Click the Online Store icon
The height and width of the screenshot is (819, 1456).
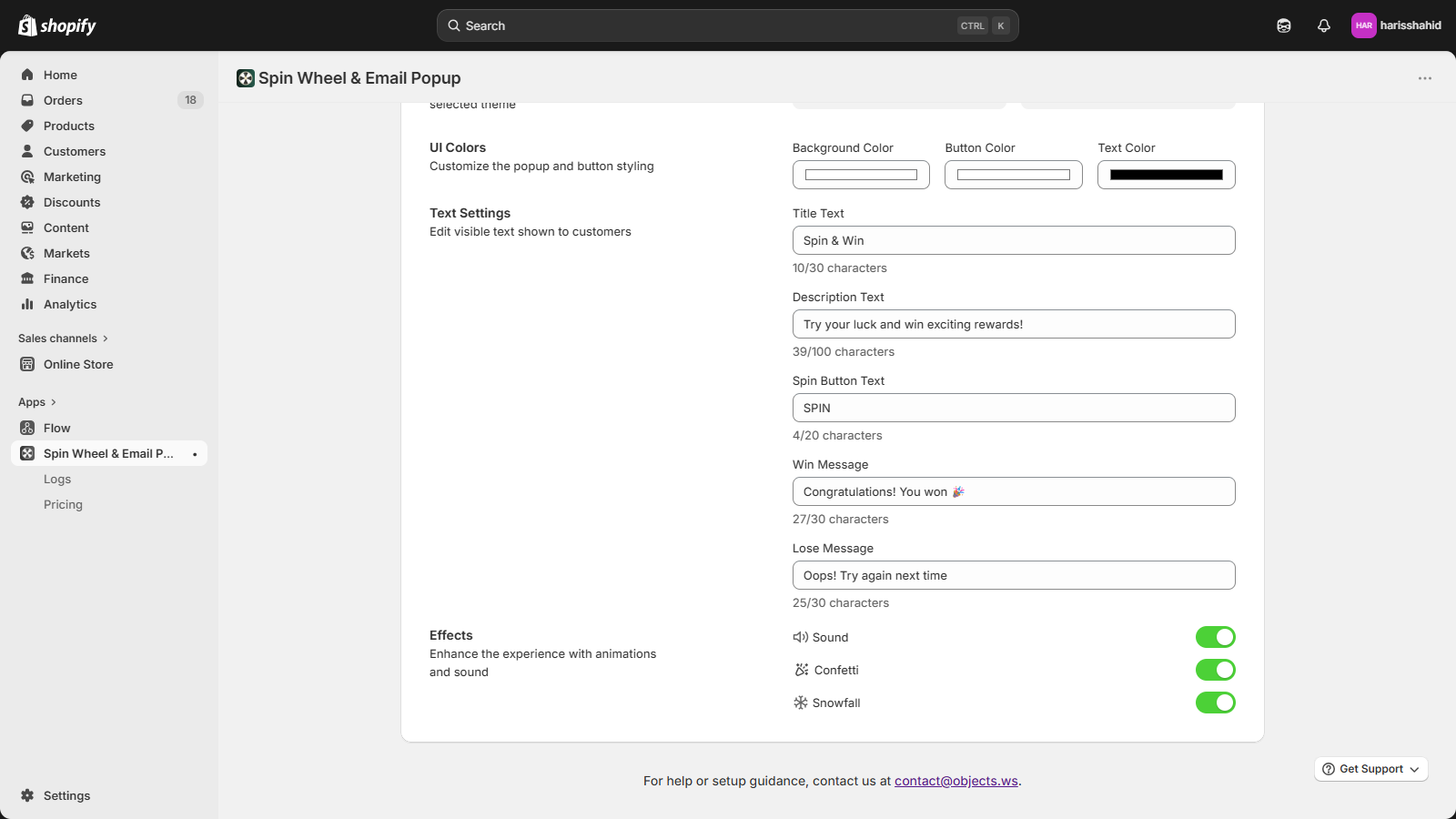[x=27, y=364]
